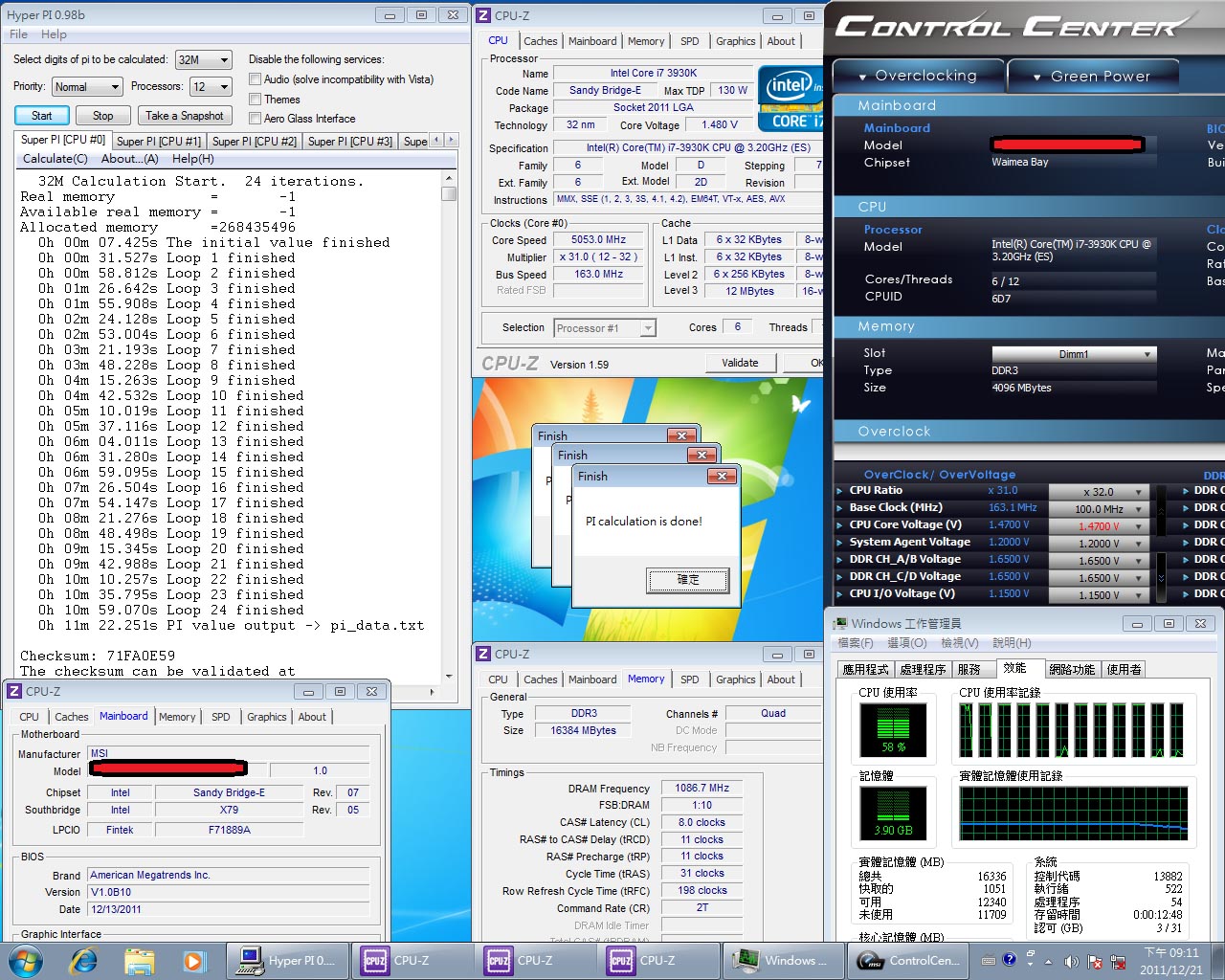The height and width of the screenshot is (980, 1225).
Task: Open the 1.2000 V System Agent dropdown
Action: [x=1098, y=544]
